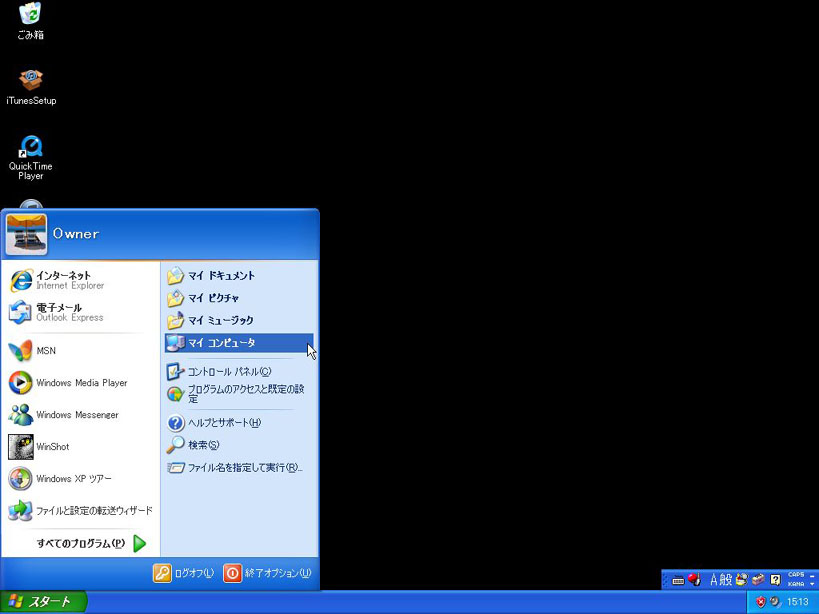Viewport: 819px width, 614px height.
Task: Click the tray icon next to the clock
Action: click(x=775, y=602)
